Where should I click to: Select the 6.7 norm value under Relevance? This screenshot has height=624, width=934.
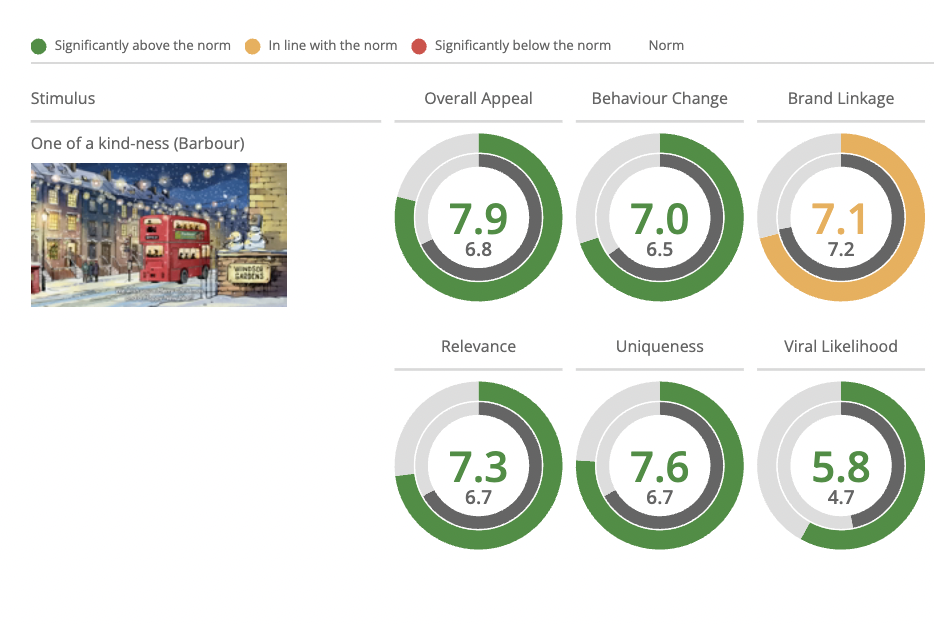click(x=478, y=497)
